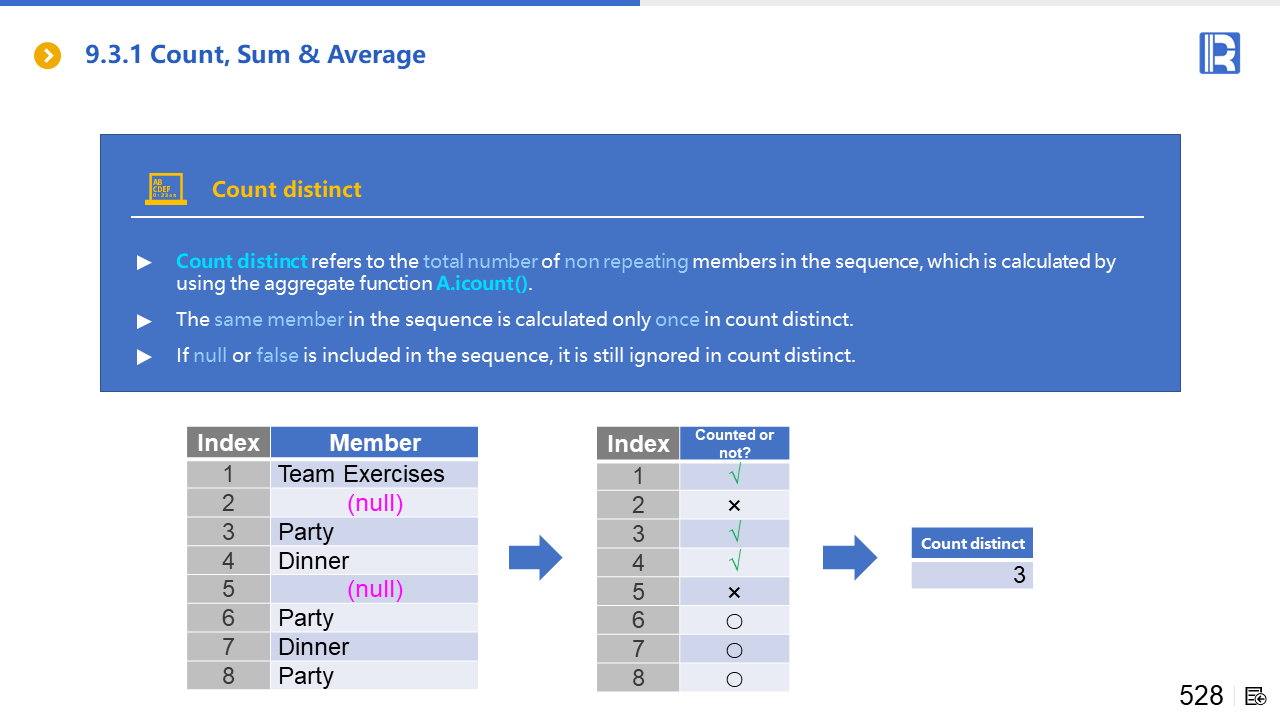
Task: Click the first bullet triangle marker
Action: (x=145, y=262)
